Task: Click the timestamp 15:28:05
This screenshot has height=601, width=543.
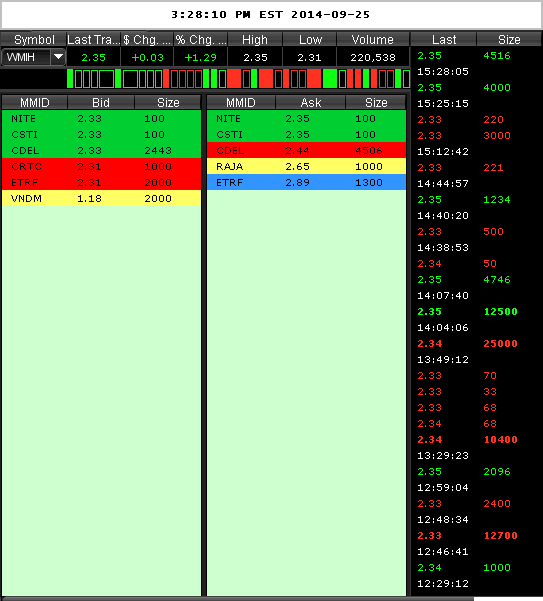Action: pos(443,72)
